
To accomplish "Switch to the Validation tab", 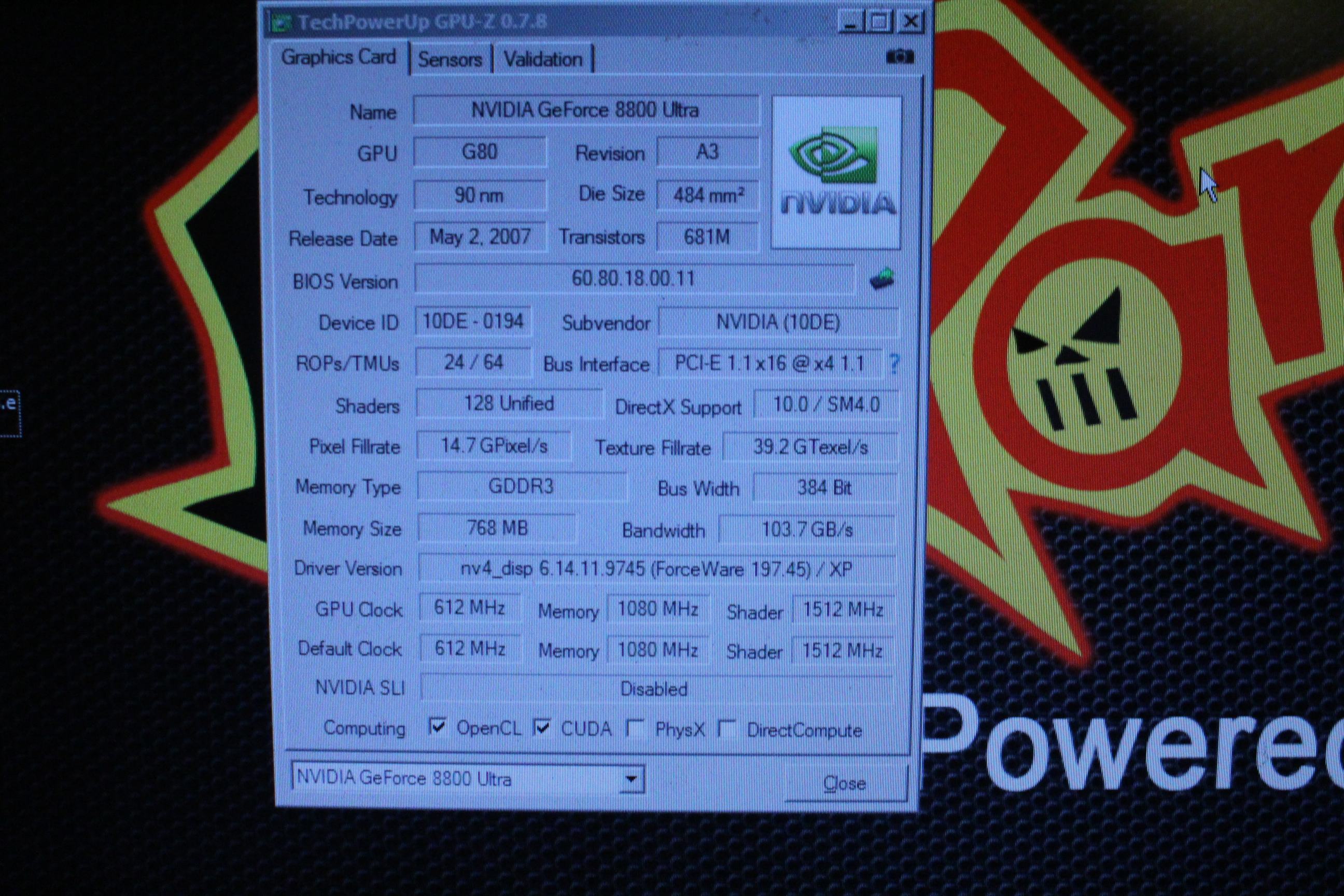I will [x=543, y=60].
